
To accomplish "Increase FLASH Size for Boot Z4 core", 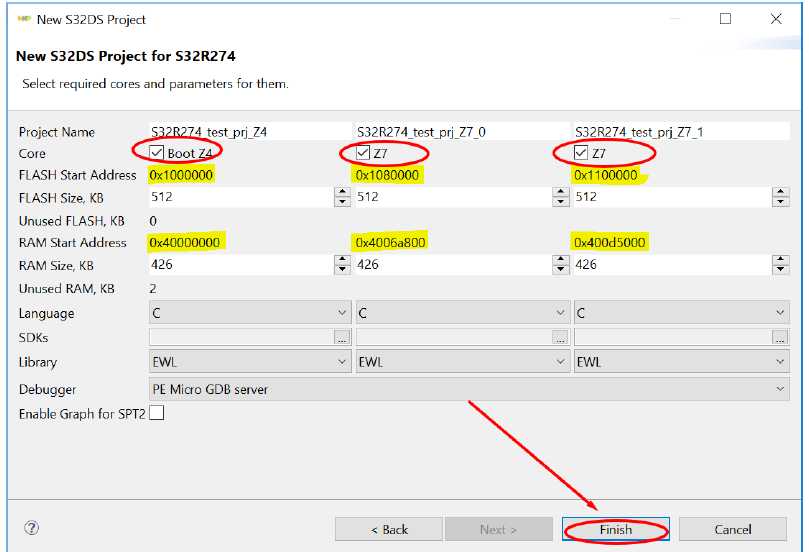I will [342, 192].
